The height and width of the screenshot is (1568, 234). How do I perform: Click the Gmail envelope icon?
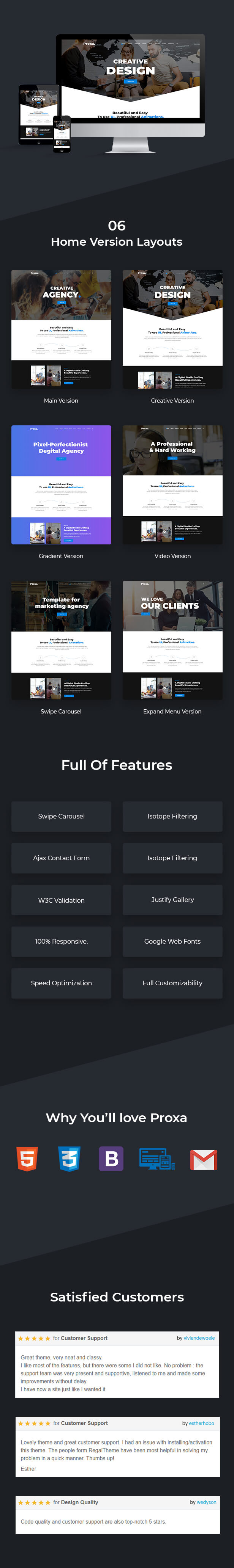pos(204,1160)
